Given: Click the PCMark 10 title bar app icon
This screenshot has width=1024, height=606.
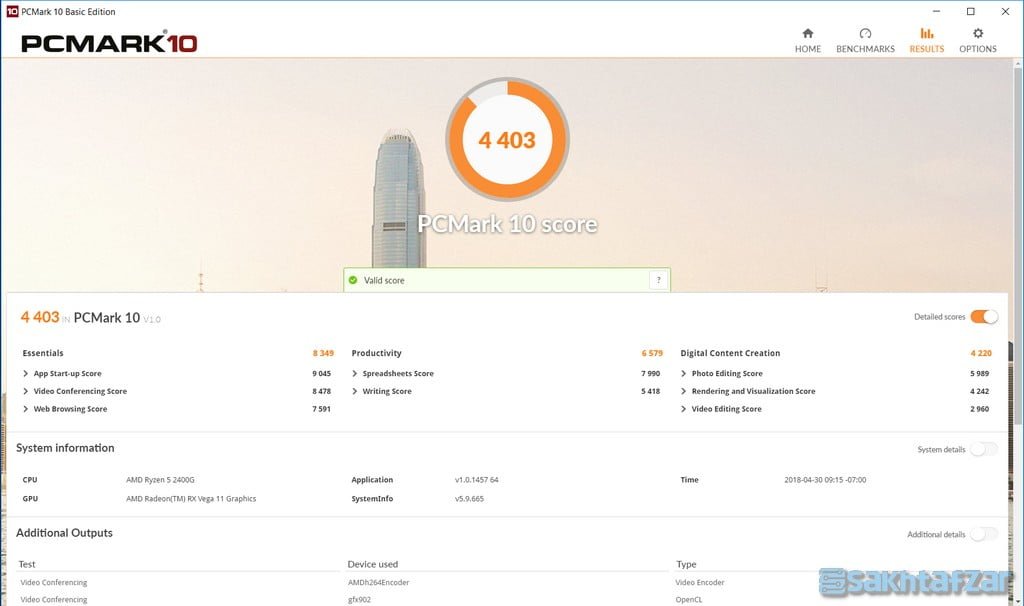Looking at the screenshot, I should click(x=12, y=12).
